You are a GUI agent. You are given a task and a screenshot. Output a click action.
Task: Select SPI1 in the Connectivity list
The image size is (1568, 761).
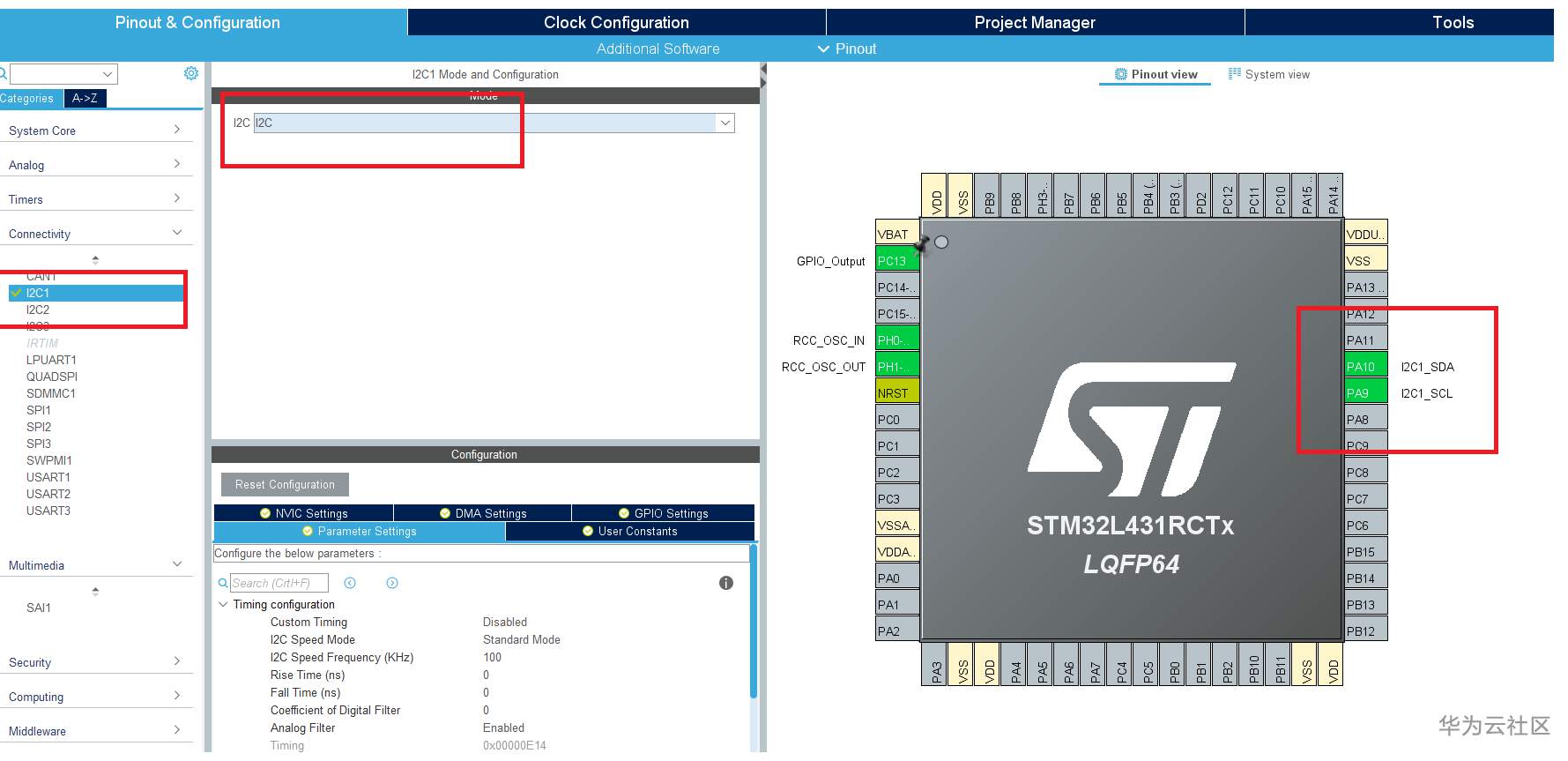(39, 410)
